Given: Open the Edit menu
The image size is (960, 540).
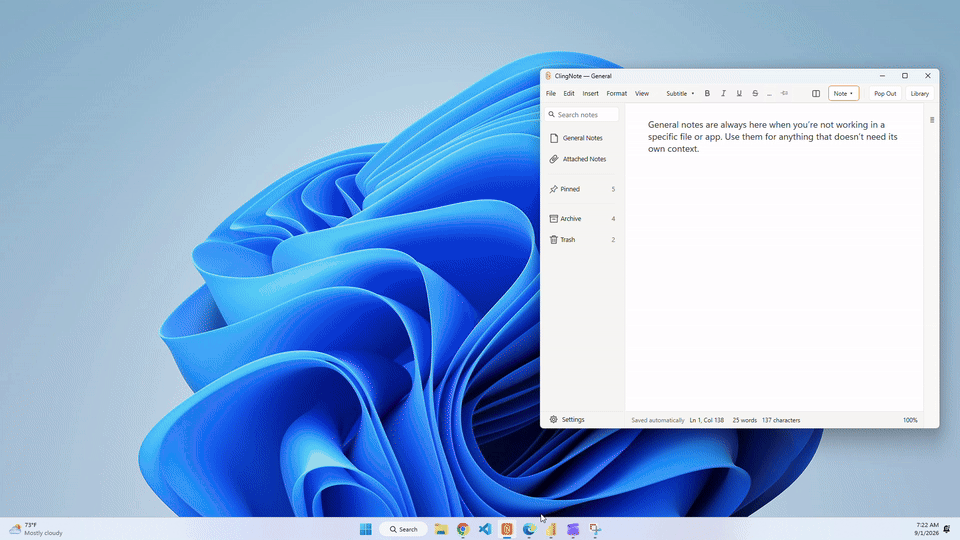Looking at the screenshot, I should (x=569, y=94).
